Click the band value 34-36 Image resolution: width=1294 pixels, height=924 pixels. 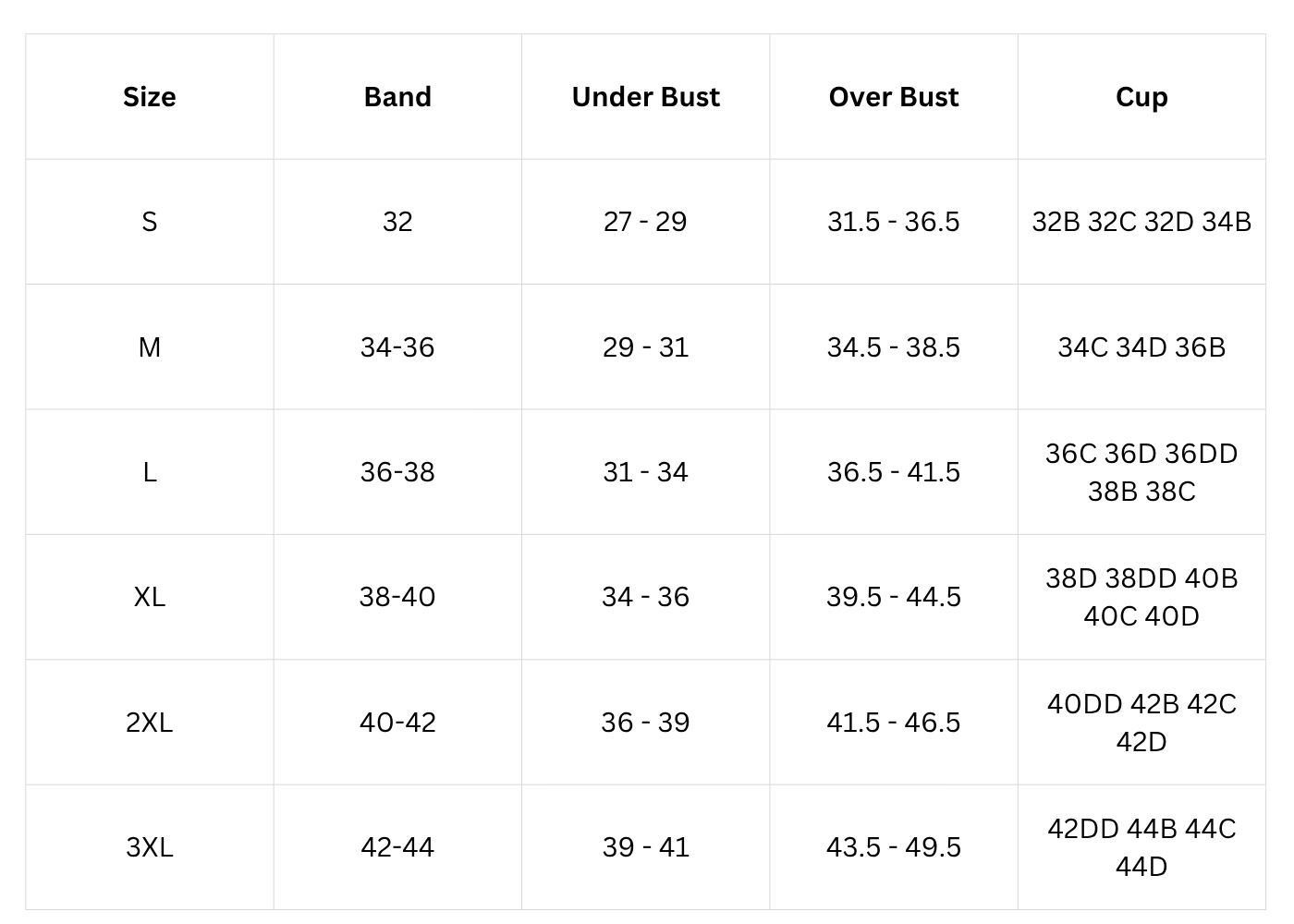pyautogui.click(x=397, y=347)
